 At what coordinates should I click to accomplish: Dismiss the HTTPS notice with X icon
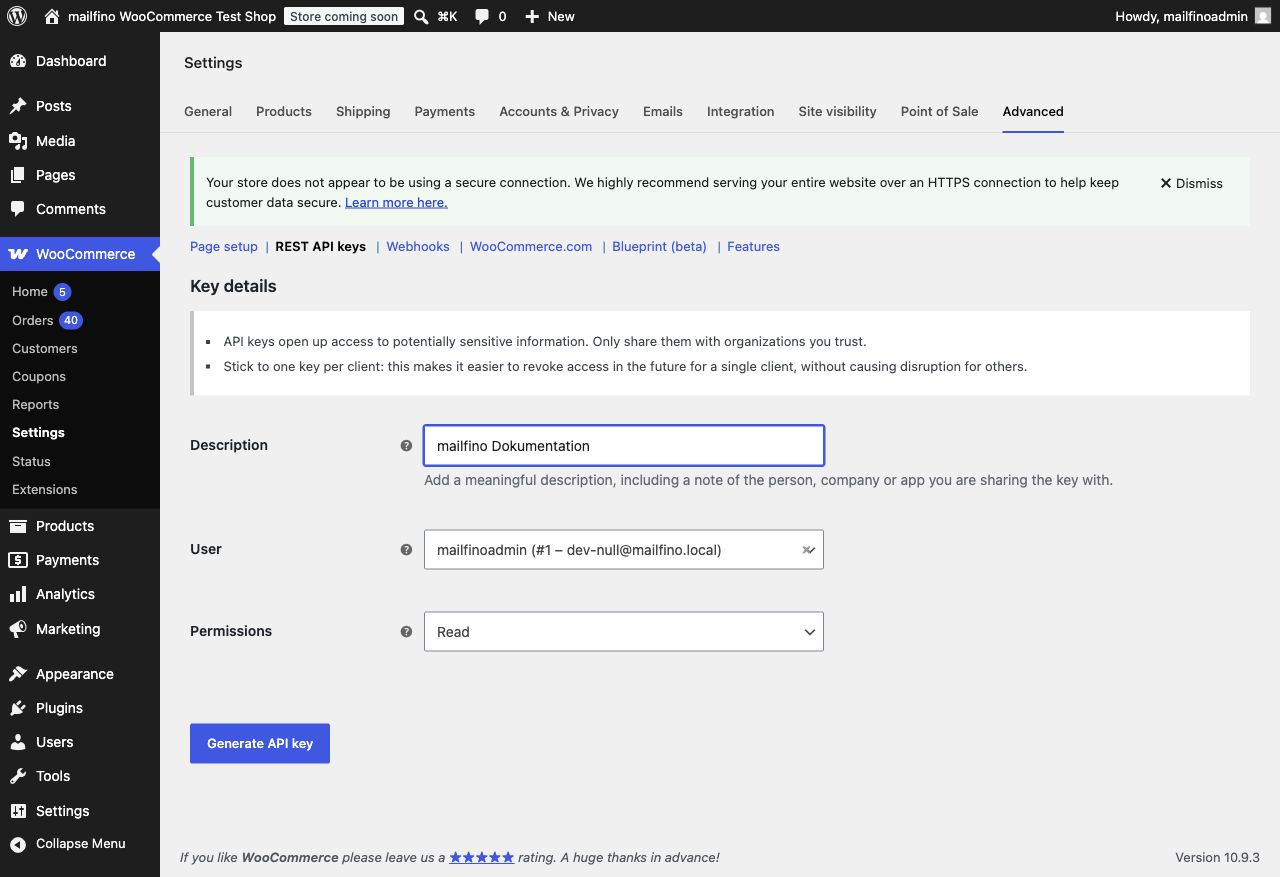click(x=1166, y=183)
